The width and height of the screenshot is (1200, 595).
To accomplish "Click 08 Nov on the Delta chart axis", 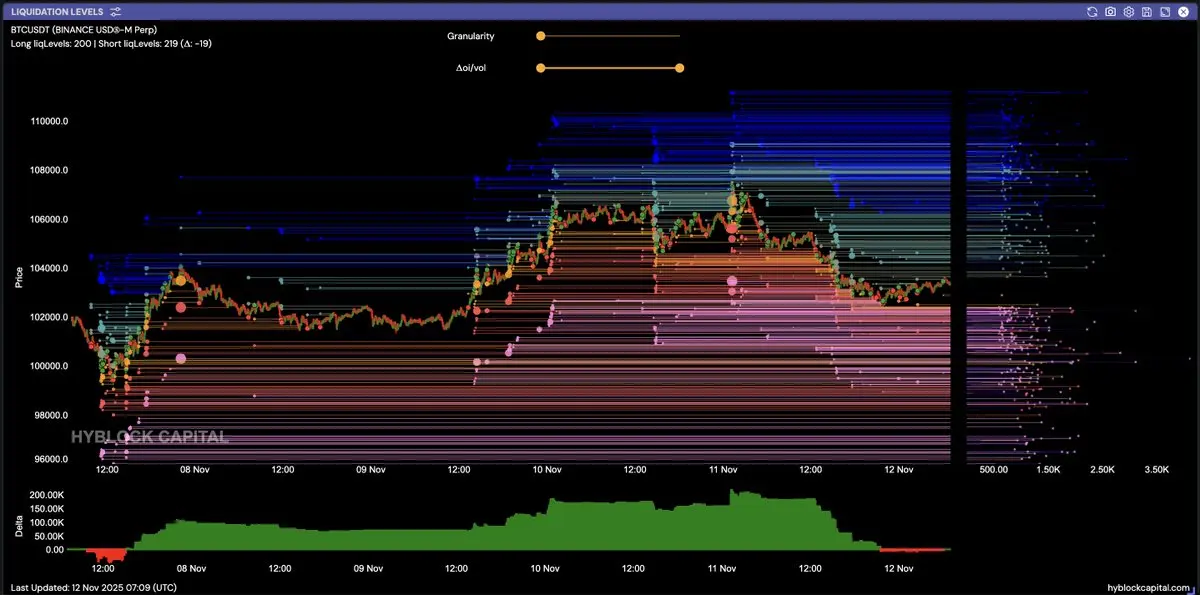I will tap(194, 568).
